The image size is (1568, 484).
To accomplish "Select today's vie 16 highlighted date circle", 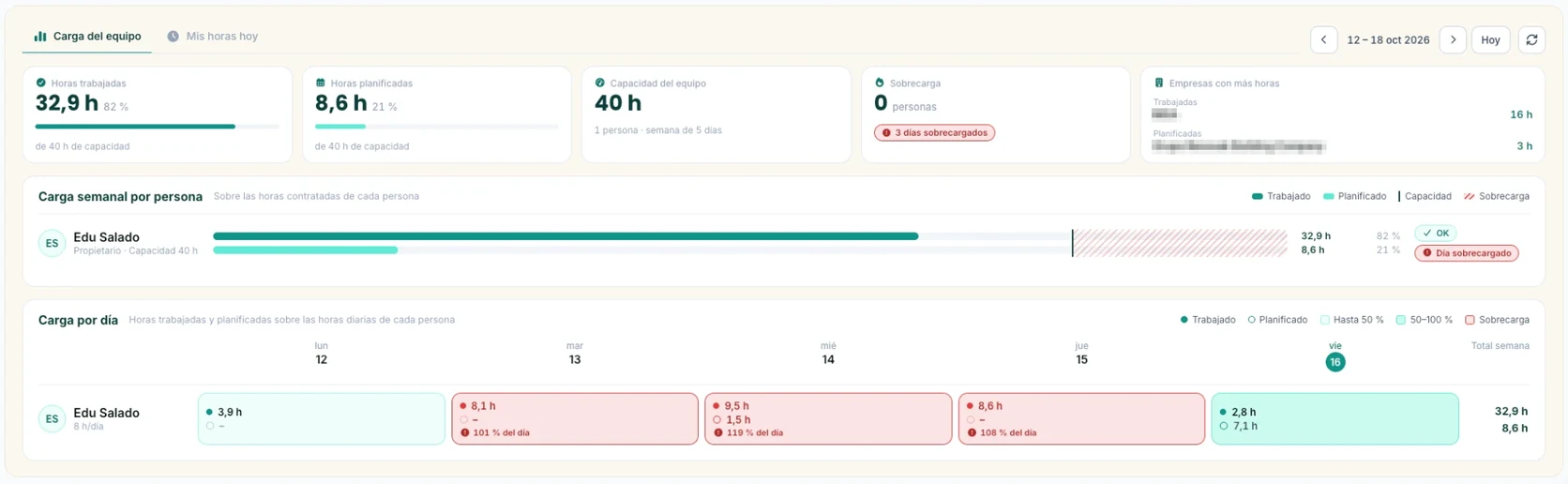I will (x=1335, y=362).
